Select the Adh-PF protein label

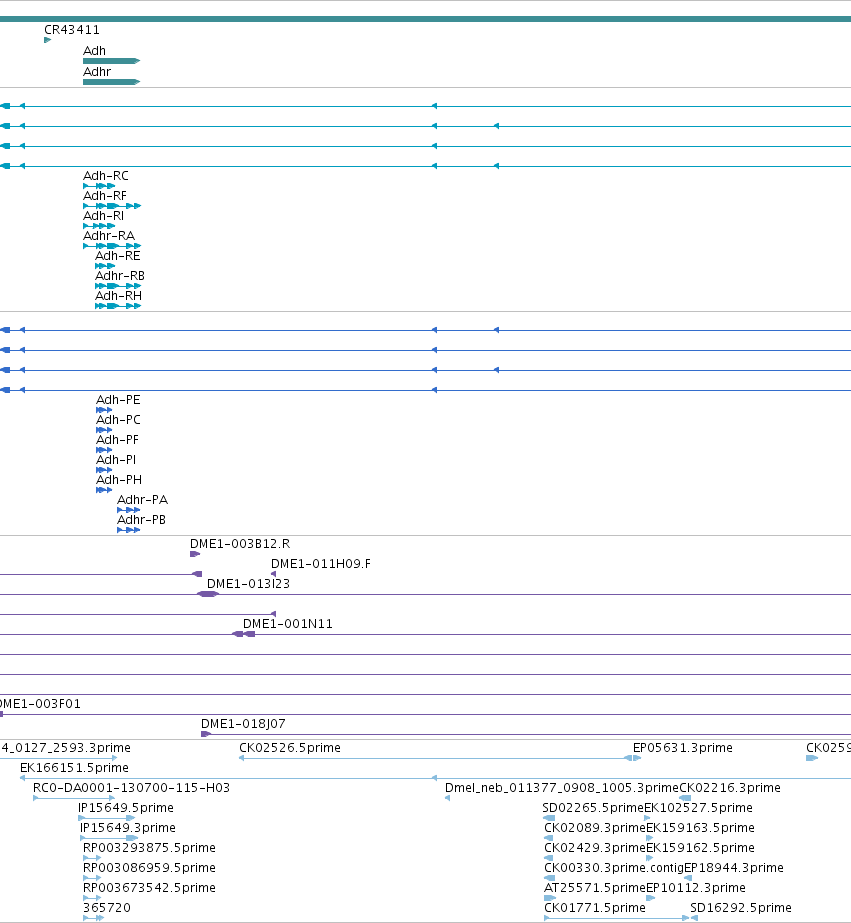click(117, 440)
